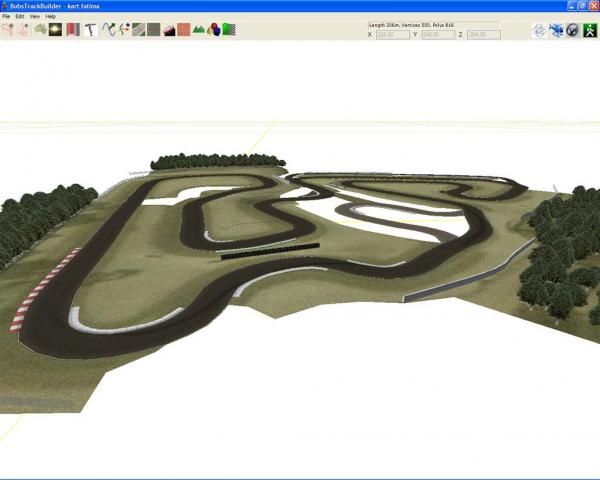Click the brick wall icon
Image resolution: width=600 pixels, height=480 pixels.
(184, 29)
